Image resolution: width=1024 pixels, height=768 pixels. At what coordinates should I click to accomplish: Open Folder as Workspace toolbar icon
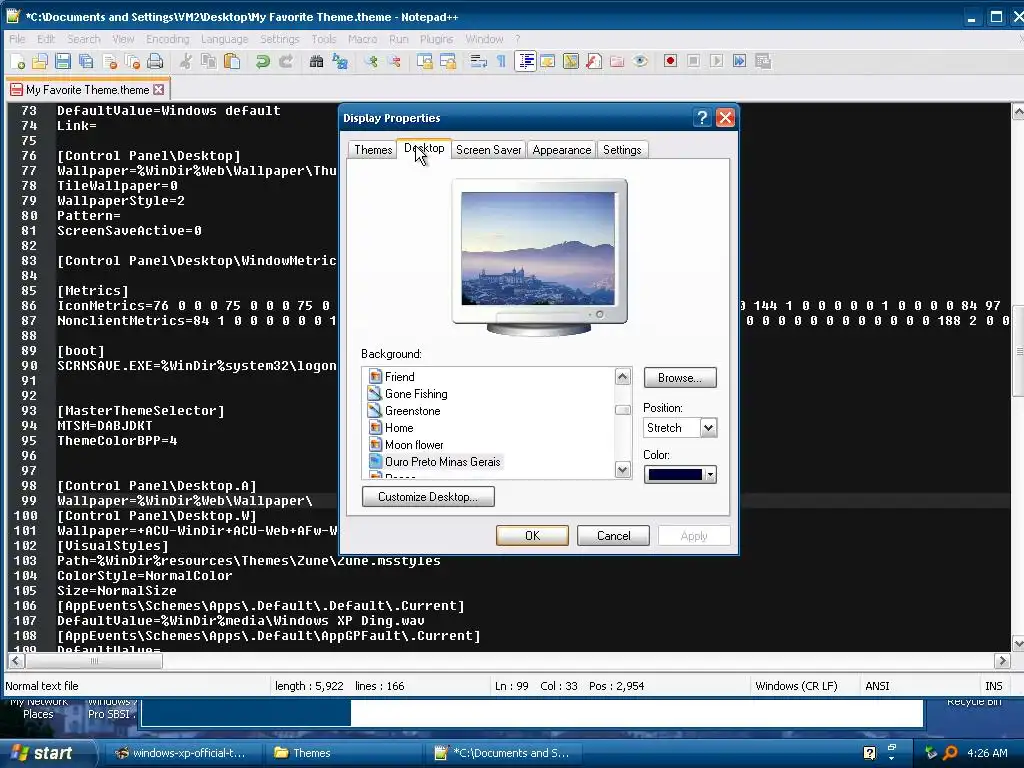click(x=616, y=61)
